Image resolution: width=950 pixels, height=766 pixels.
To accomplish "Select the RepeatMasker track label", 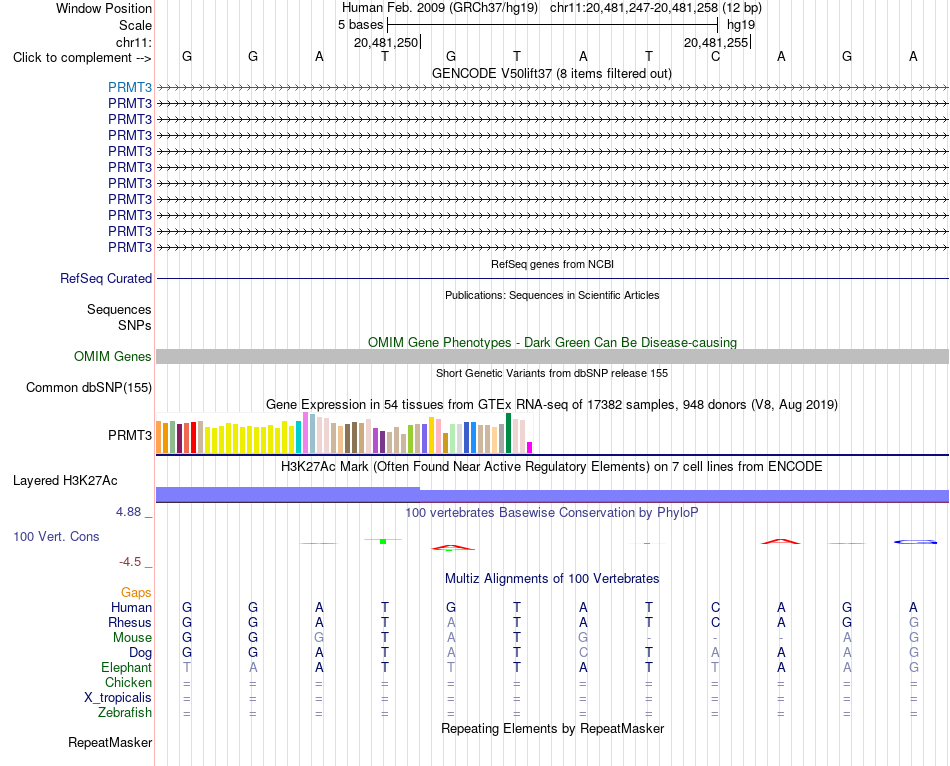I will [110, 742].
